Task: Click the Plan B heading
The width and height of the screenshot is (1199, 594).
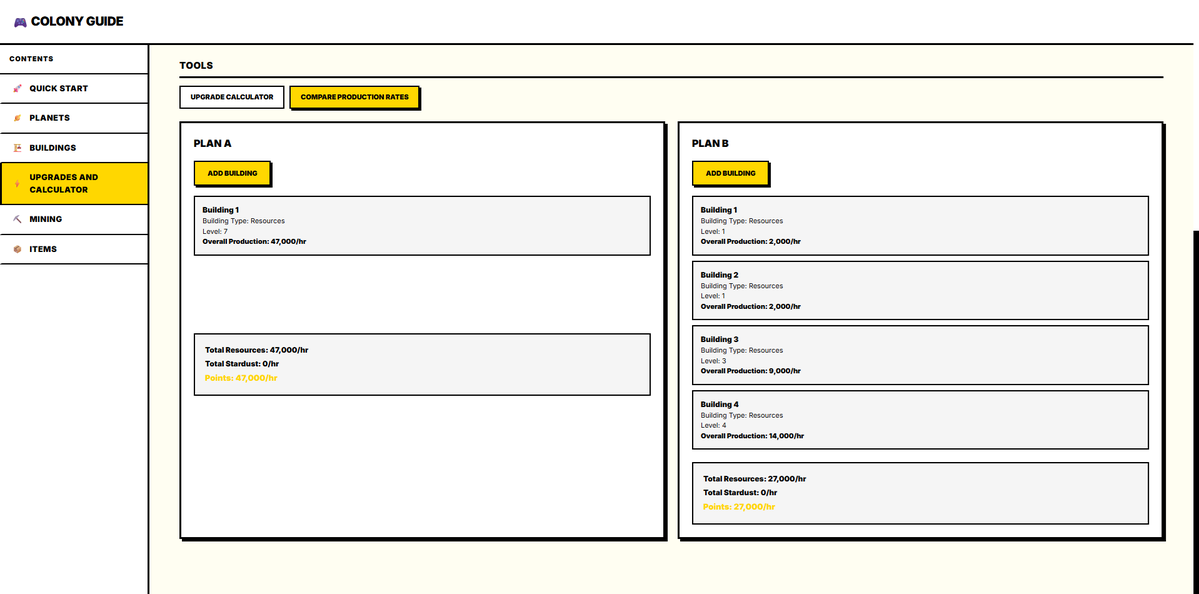Action: coord(710,143)
